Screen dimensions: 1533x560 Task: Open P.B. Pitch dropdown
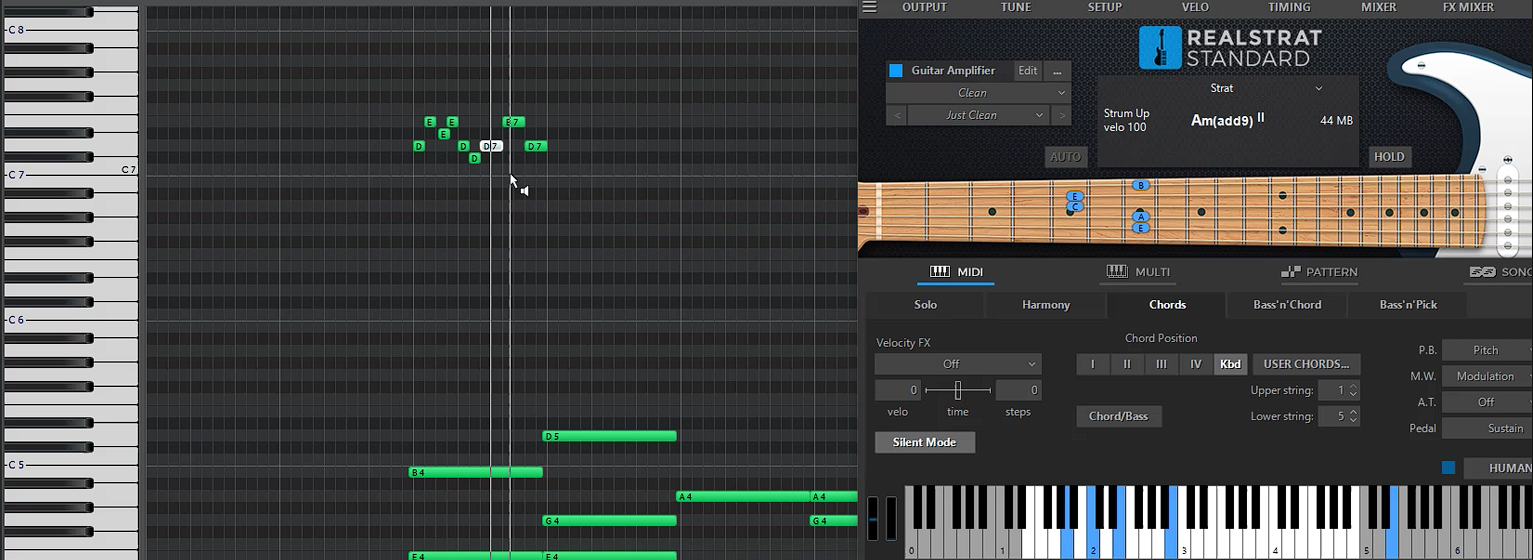point(1487,350)
